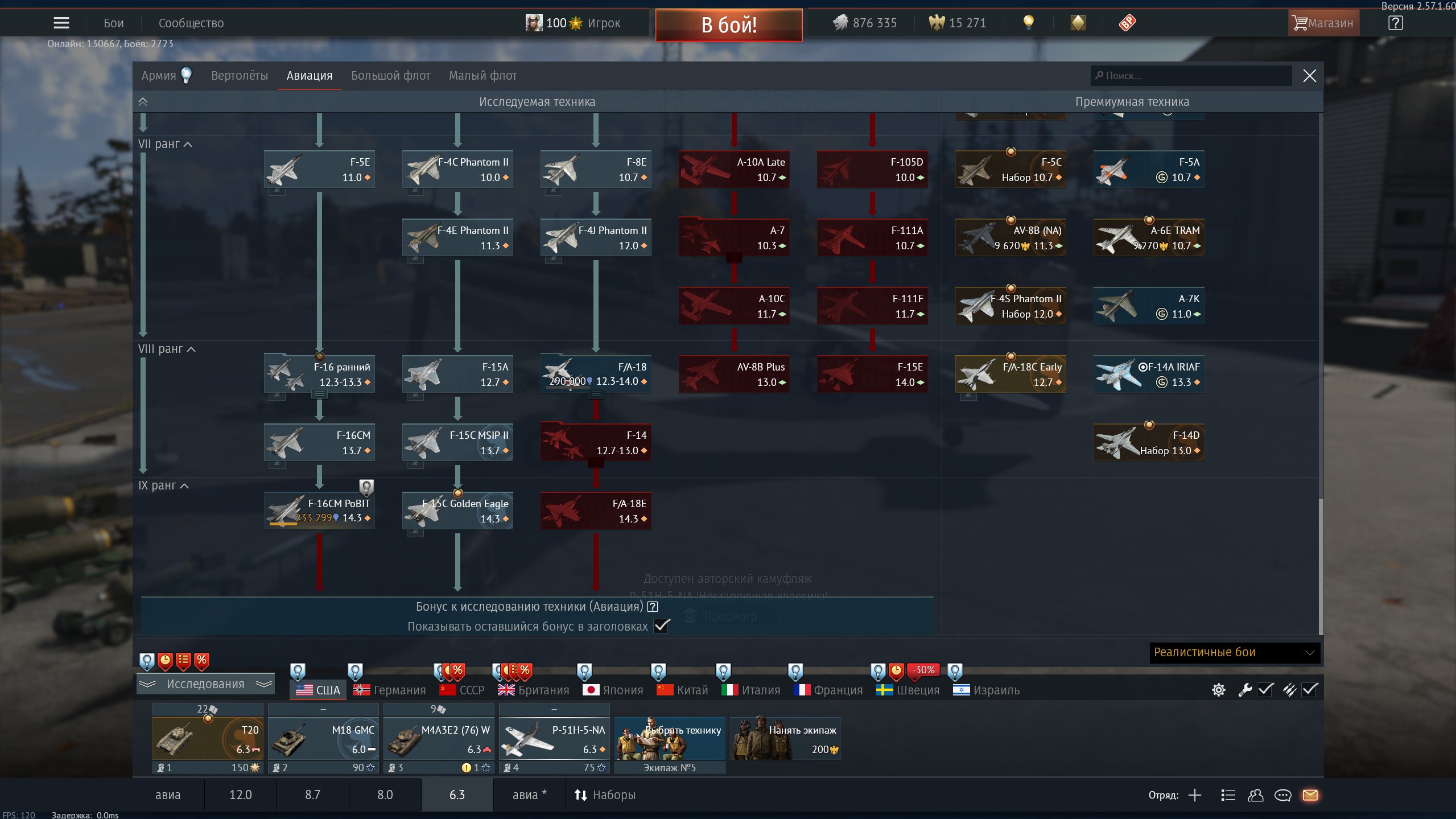Click the red clock booster icon above Исследования
This screenshot has height=819, width=1456.
pos(165,661)
